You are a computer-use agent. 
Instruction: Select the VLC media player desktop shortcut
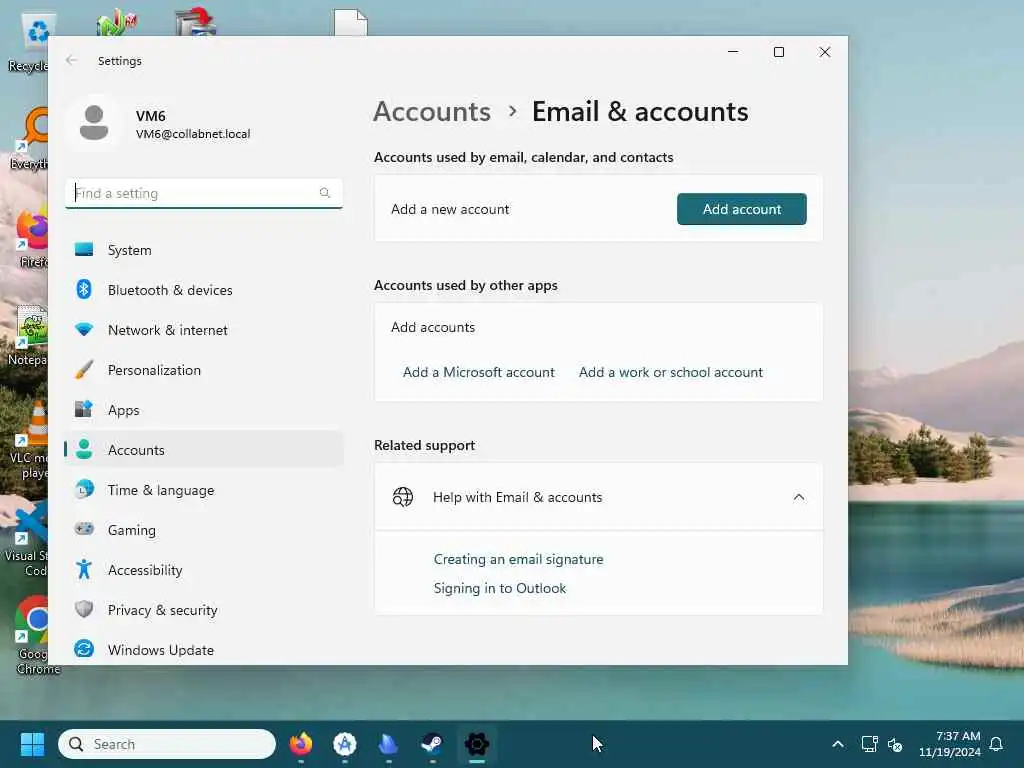[x=29, y=441]
